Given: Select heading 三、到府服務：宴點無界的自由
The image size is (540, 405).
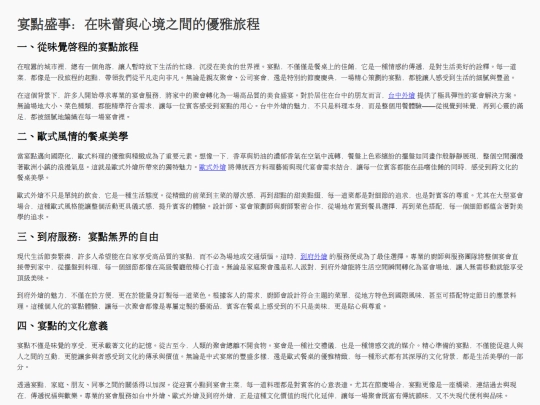Looking at the screenshot, I should coord(88,237).
